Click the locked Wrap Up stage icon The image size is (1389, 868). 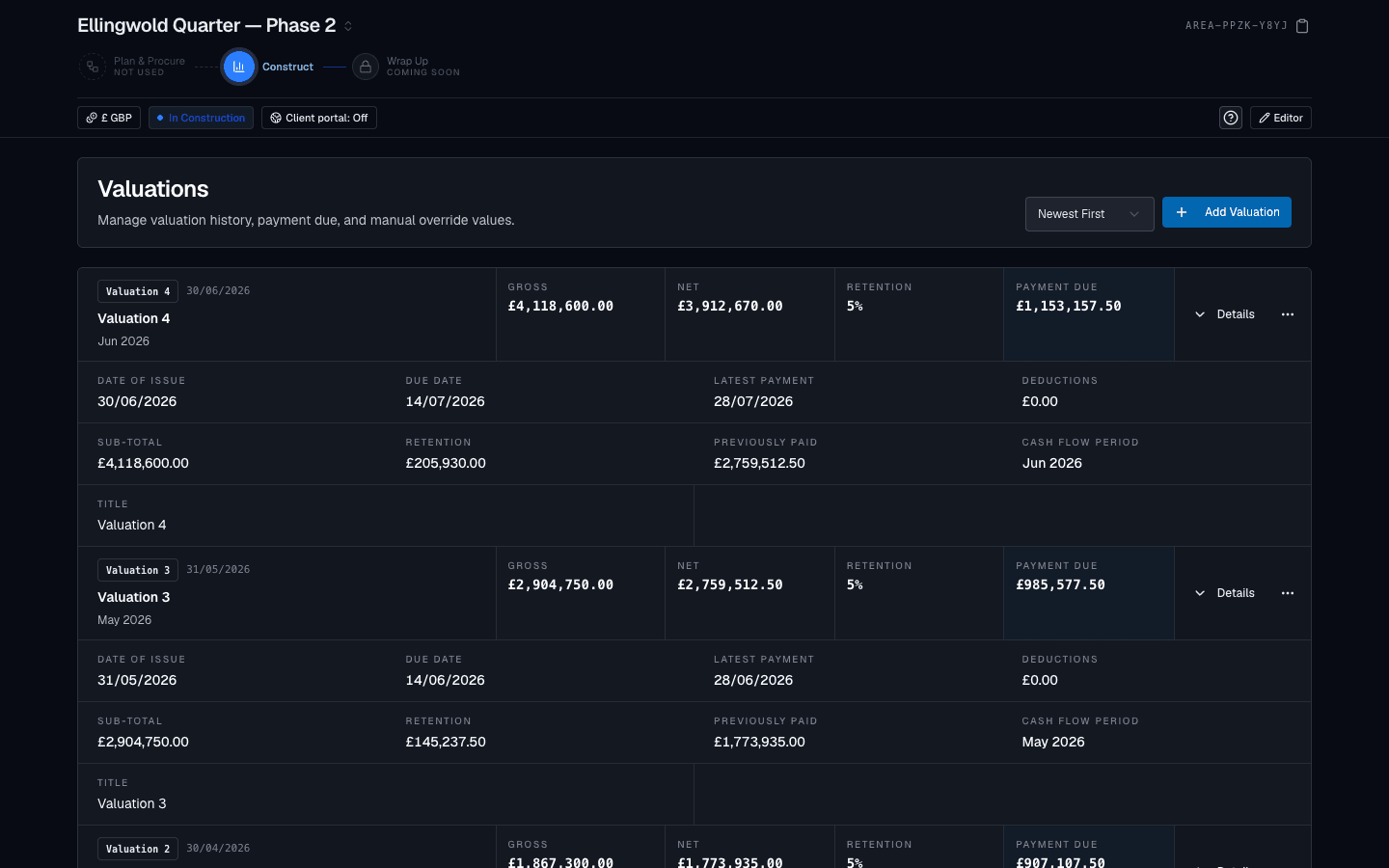[366, 67]
